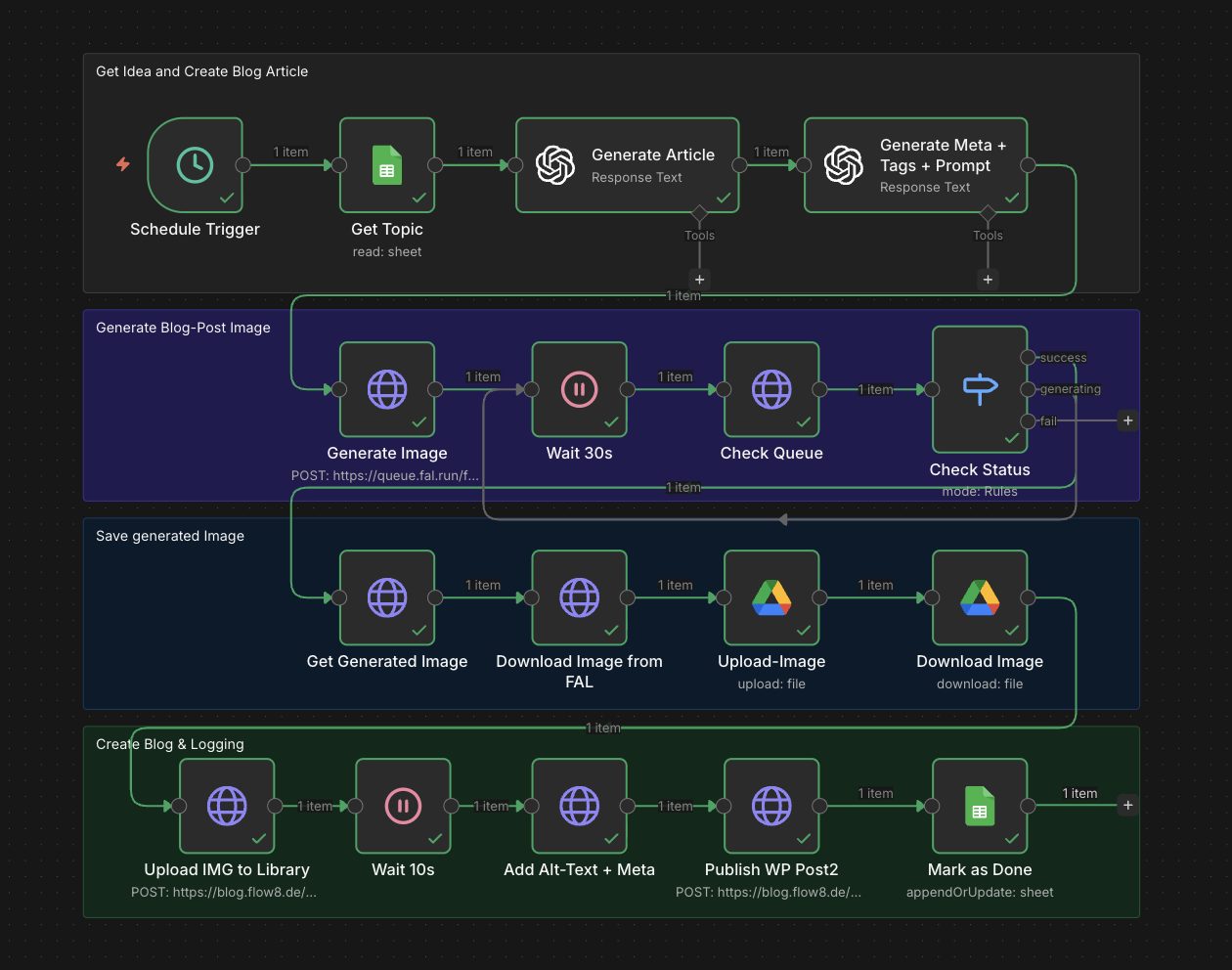Open the Wait 10s pause node
This screenshot has height=970, width=1232.
click(403, 806)
